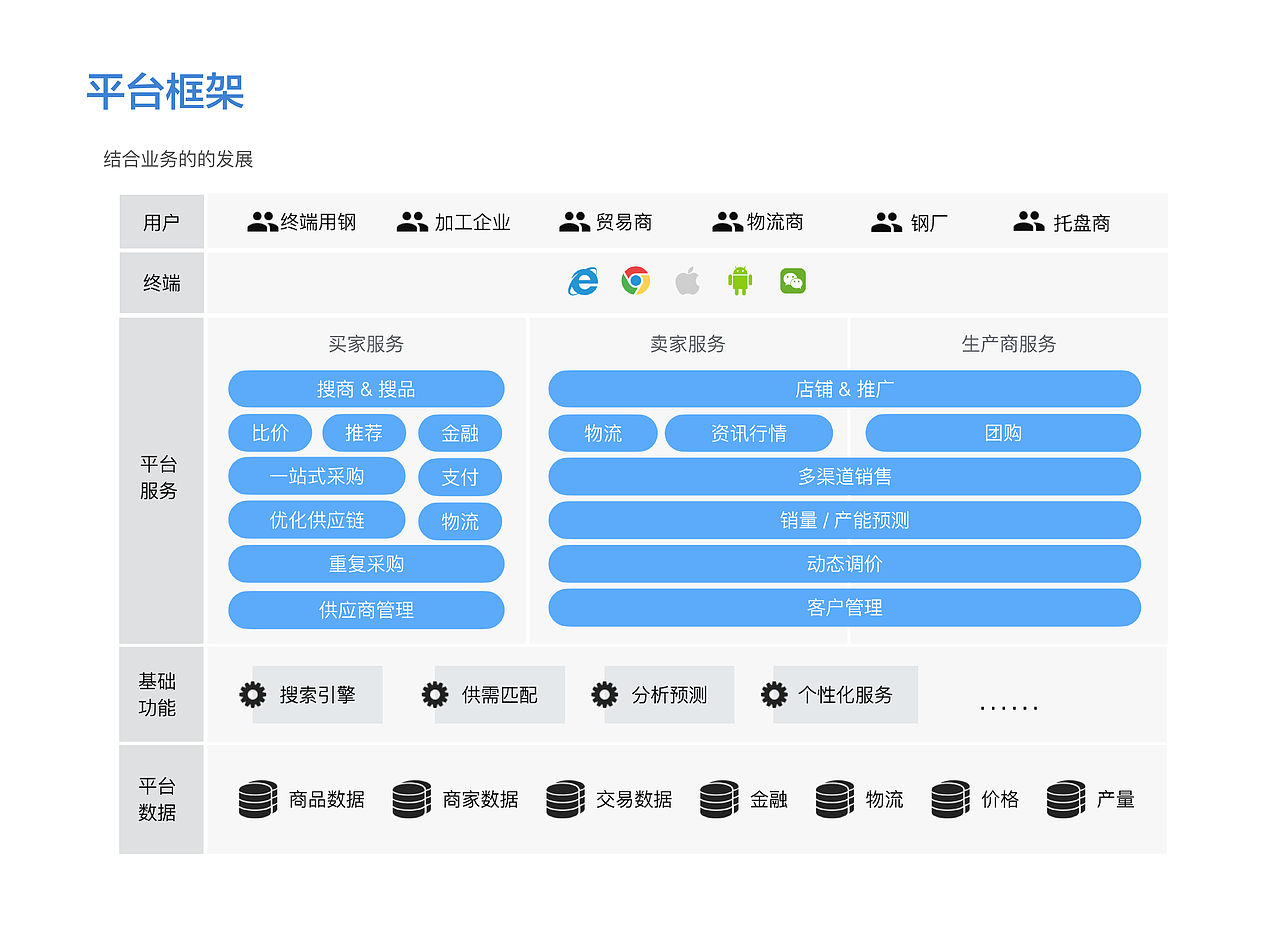Screen dimensions: 1280x933
Task: Click the 终端 row label
Action: (x=161, y=282)
